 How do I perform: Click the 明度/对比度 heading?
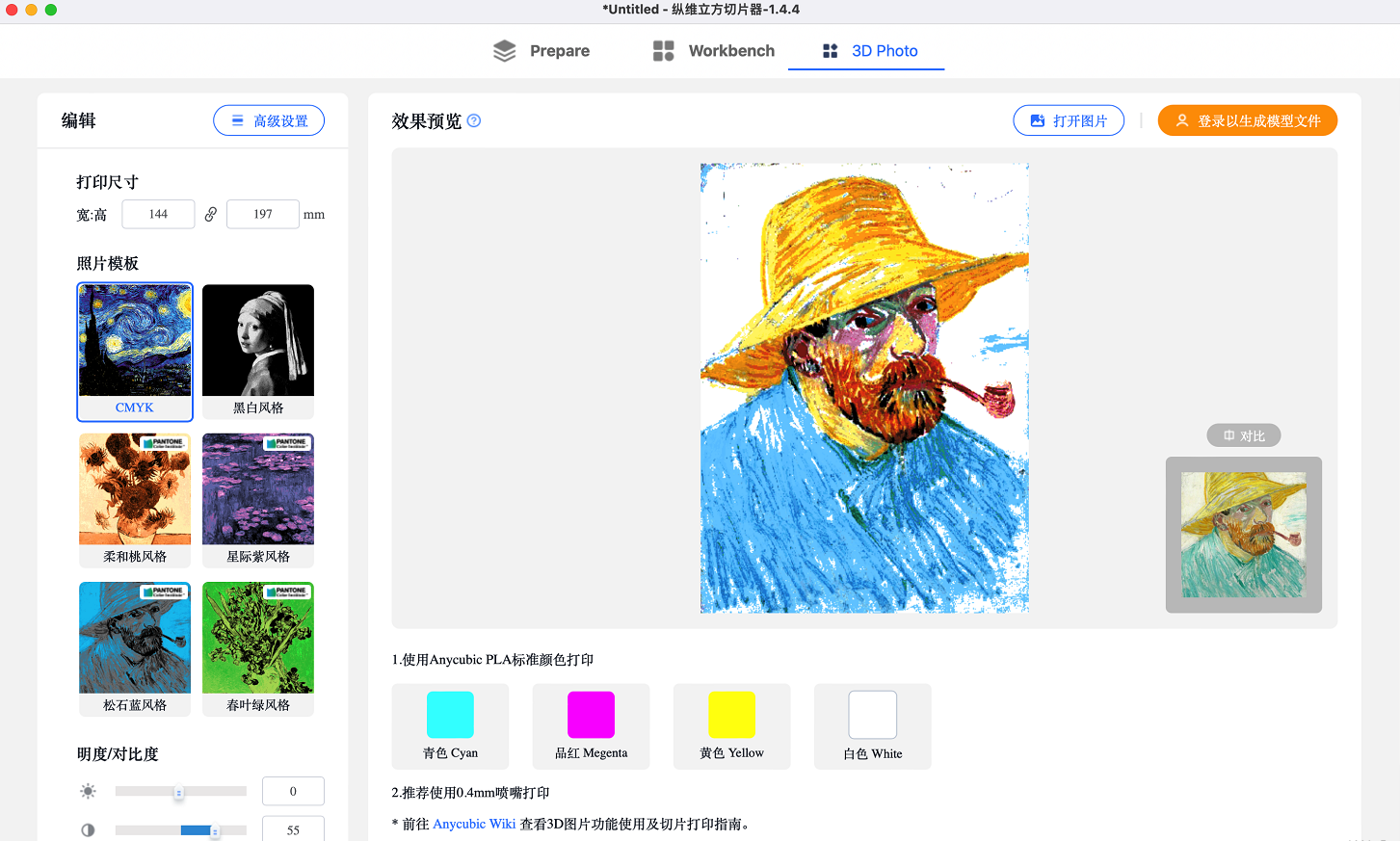point(118,754)
